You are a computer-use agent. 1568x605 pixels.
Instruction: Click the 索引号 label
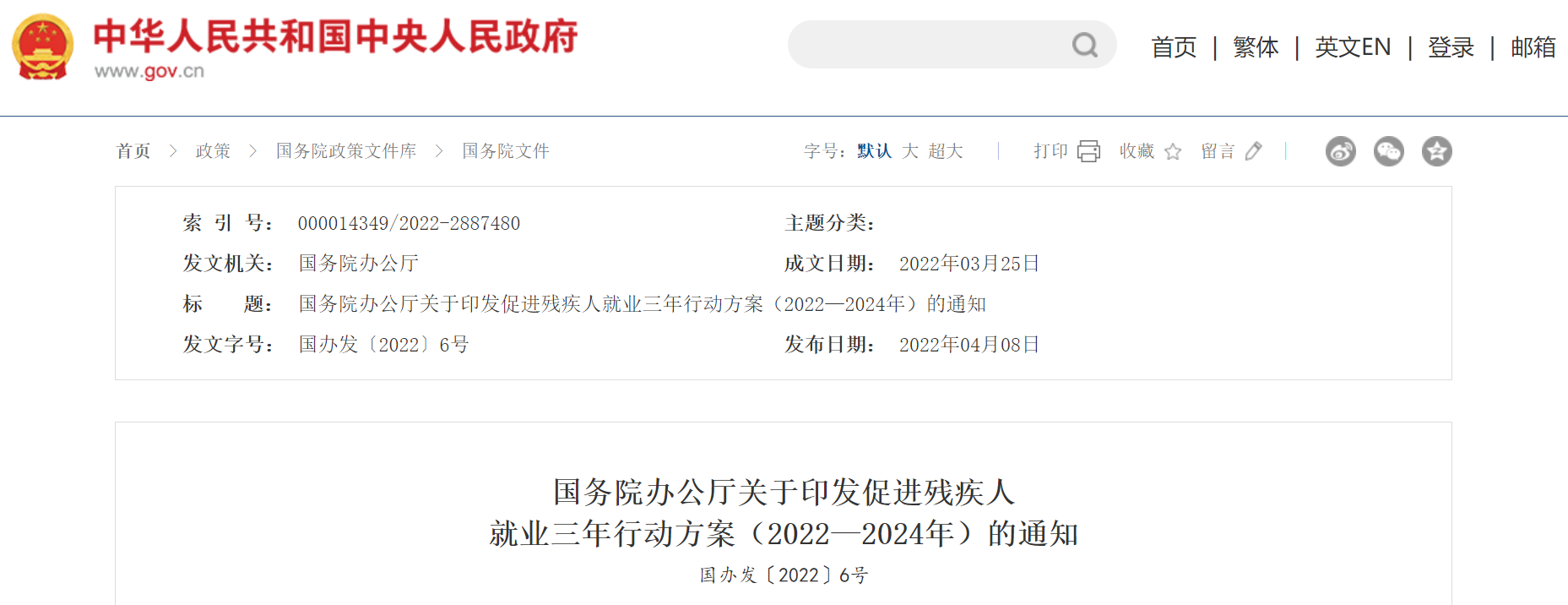228,223
